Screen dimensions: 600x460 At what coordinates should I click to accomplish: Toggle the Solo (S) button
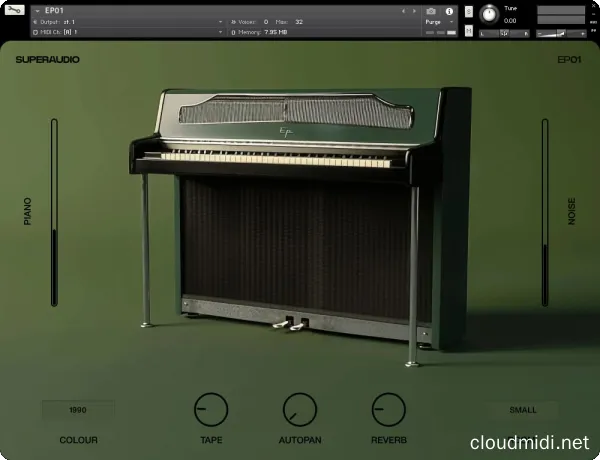[x=469, y=9]
